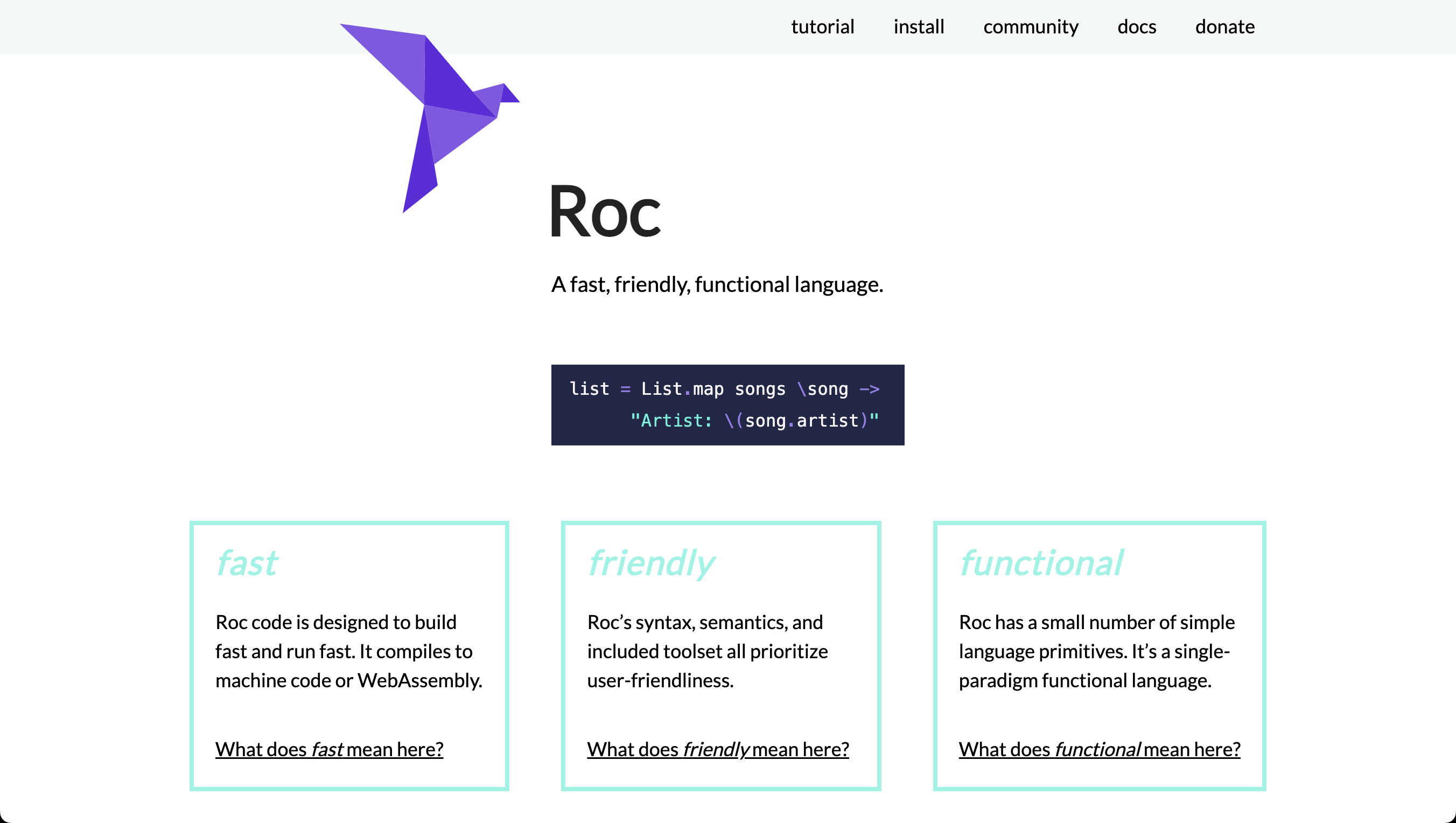Viewport: 1456px width, 823px height.
Task: Follow 'What does functional mean here?' link
Action: pos(1100,749)
